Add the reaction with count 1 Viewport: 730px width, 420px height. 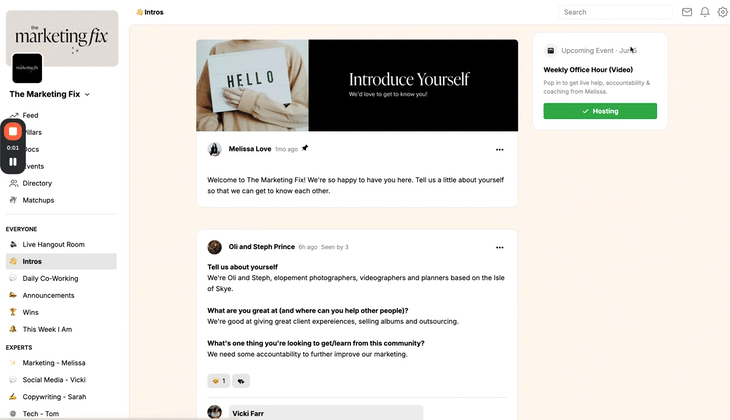coord(218,381)
